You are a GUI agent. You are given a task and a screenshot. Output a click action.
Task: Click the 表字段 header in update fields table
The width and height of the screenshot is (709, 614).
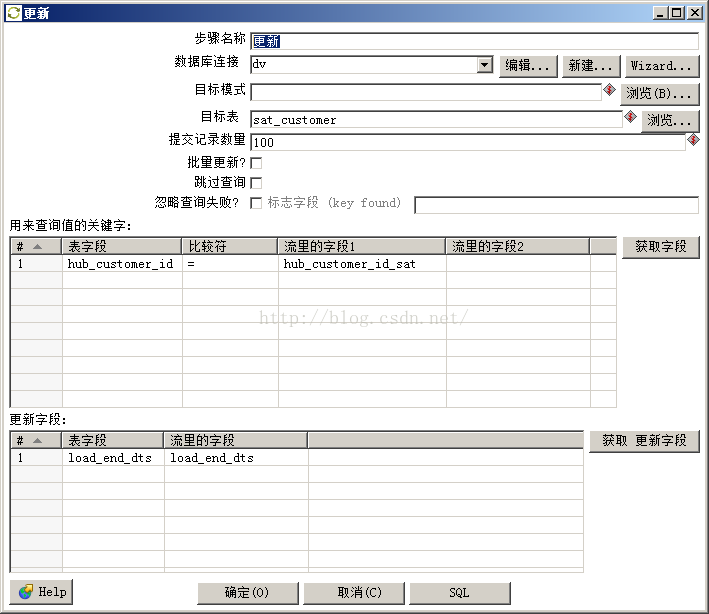coord(113,440)
